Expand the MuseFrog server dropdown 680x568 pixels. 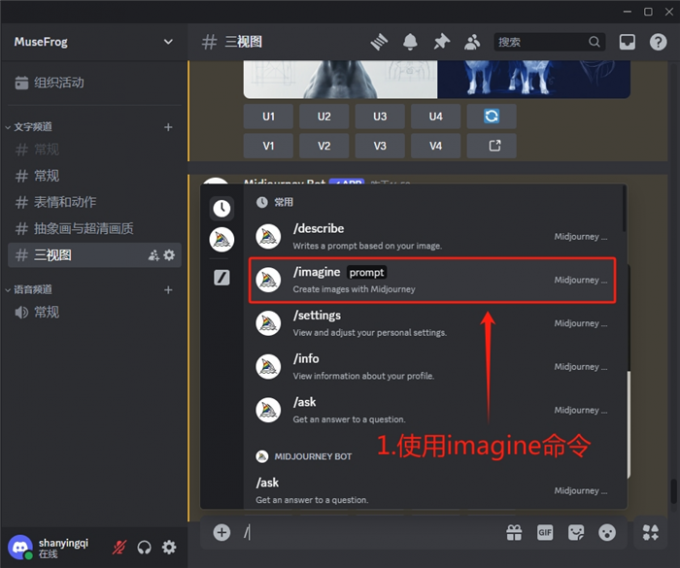pyautogui.click(x=168, y=42)
